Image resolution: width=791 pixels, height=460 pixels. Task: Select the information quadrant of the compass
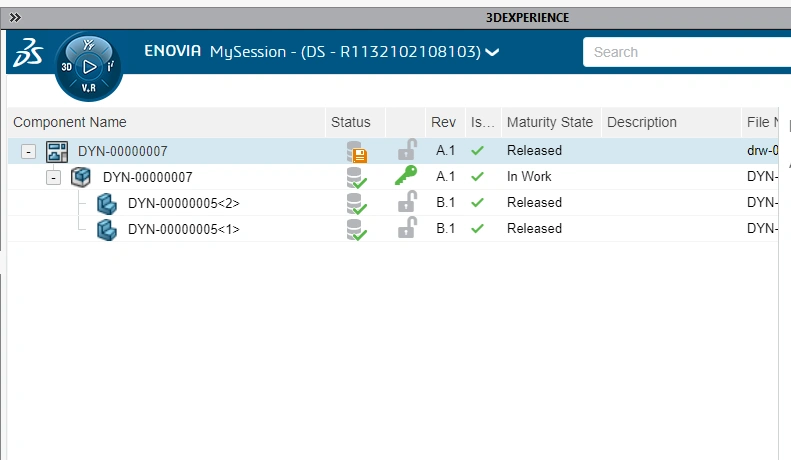[110, 66]
